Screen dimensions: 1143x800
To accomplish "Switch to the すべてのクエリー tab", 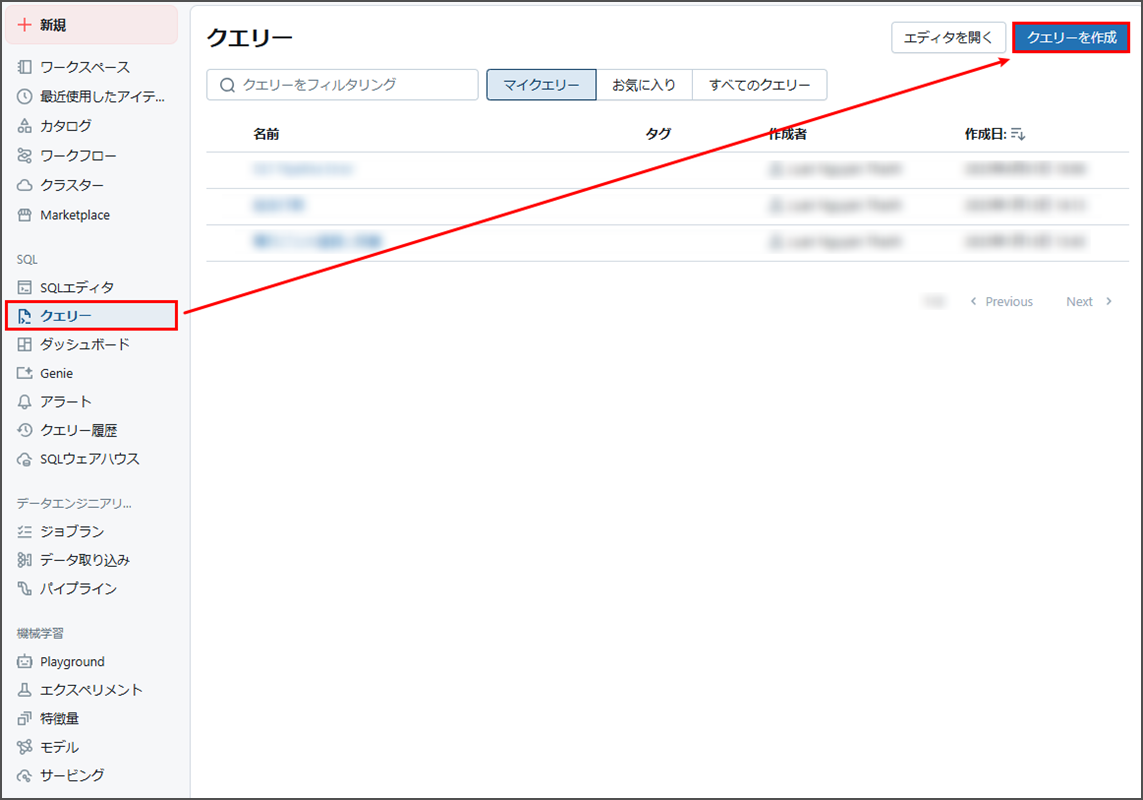I will (760, 85).
